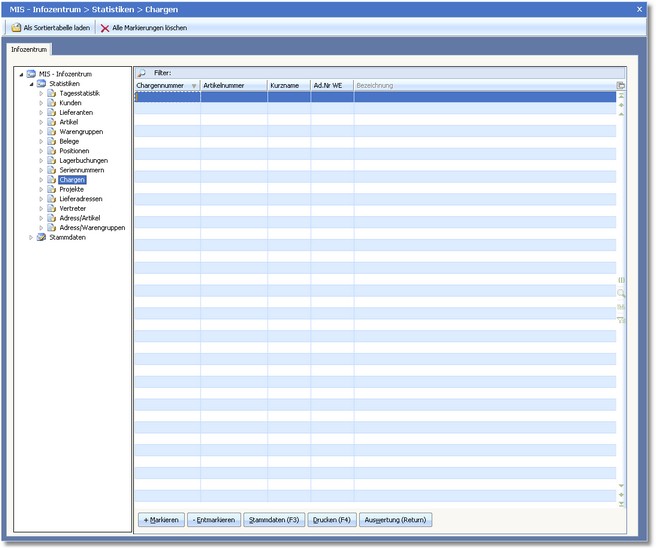
Task: Click the 'Auswertung (Return)' button
Action: 396,520
